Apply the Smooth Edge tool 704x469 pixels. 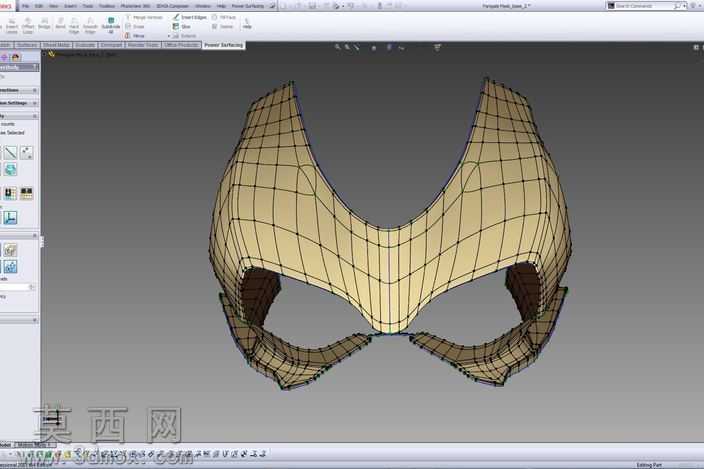pos(90,26)
